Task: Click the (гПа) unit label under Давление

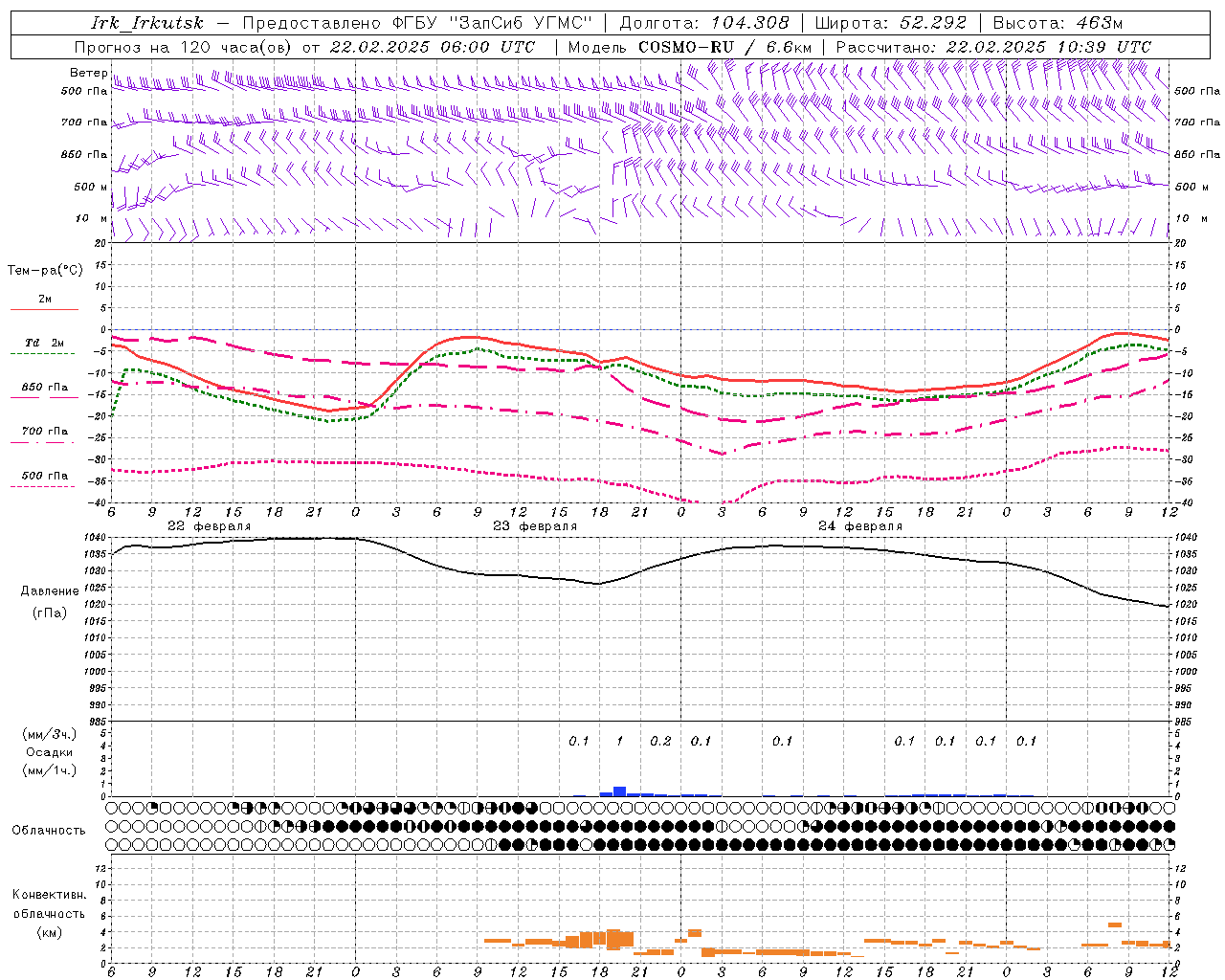Action: (x=50, y=613)
